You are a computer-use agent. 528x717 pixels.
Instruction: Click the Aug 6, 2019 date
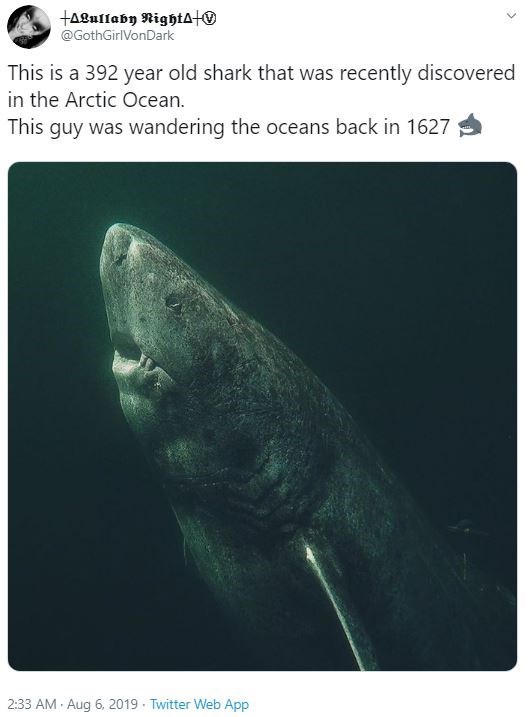pos(102,704)
